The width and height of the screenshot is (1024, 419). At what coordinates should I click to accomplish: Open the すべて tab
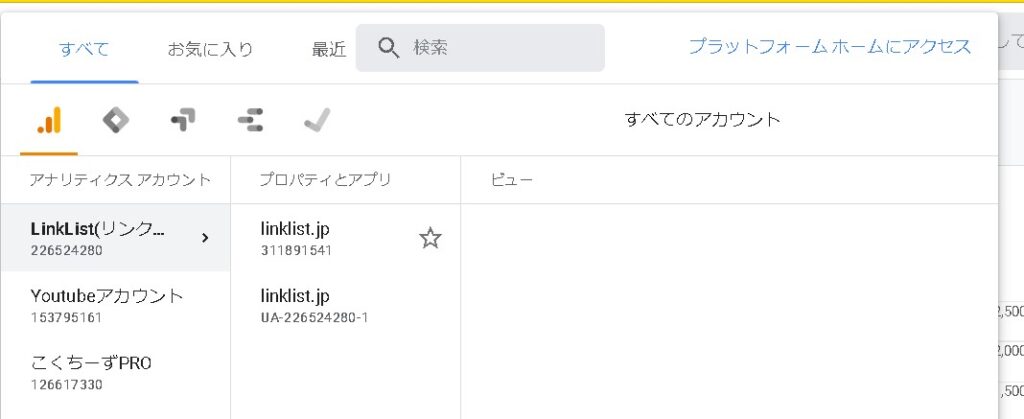pyautogui.click(x=84, y=48)
